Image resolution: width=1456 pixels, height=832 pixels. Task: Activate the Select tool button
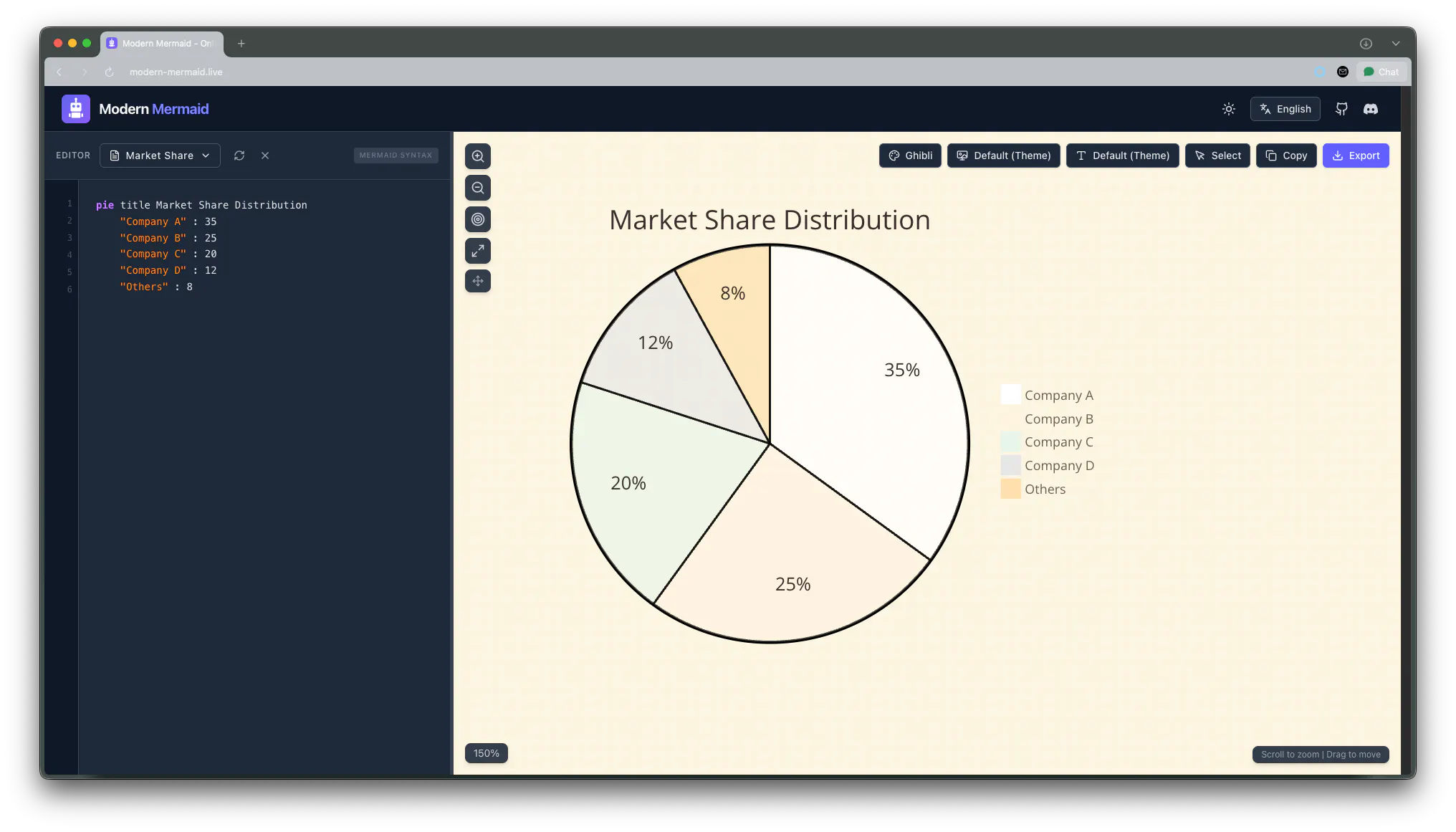point(1217,156)
